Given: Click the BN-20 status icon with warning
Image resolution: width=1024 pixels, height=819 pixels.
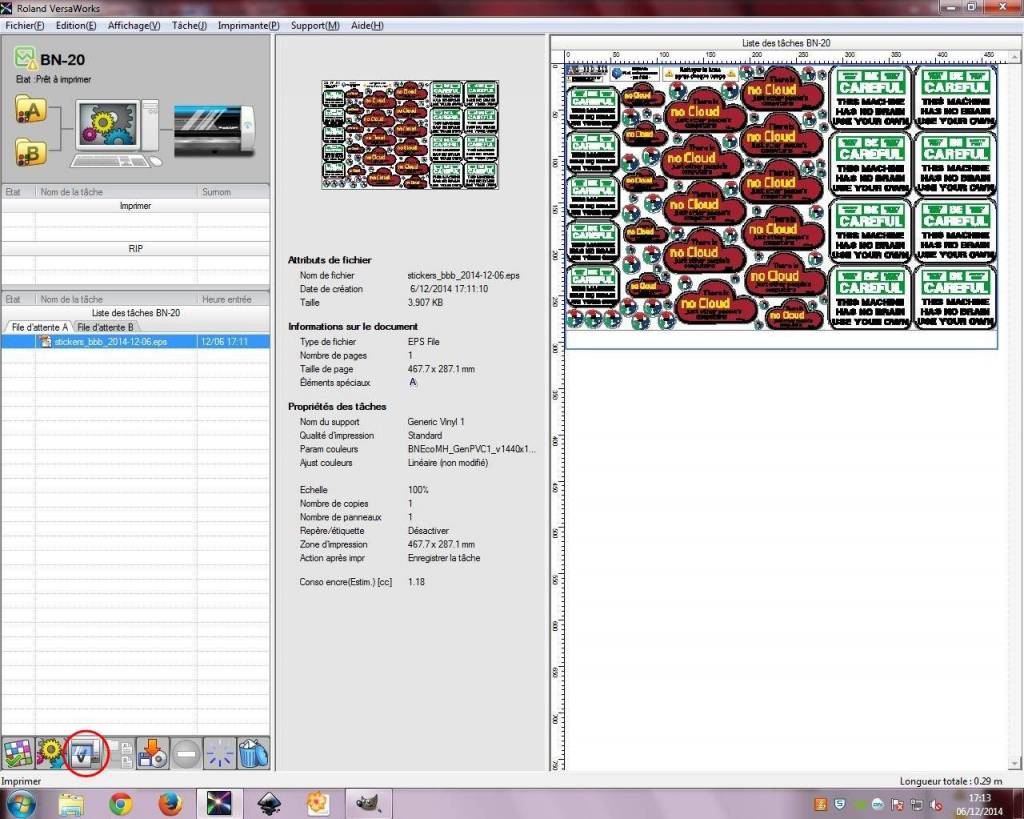Looking at the screenshot, I should [x=25, y=59].
